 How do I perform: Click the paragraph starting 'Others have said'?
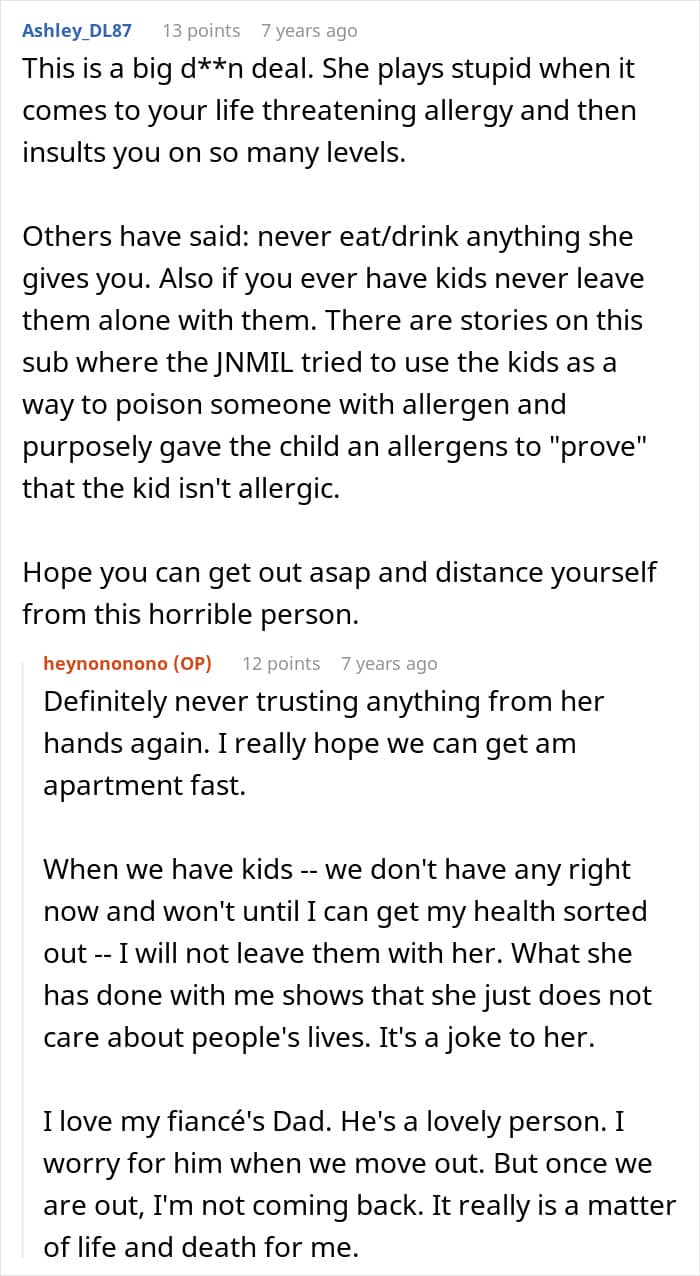tap(335, 363)
